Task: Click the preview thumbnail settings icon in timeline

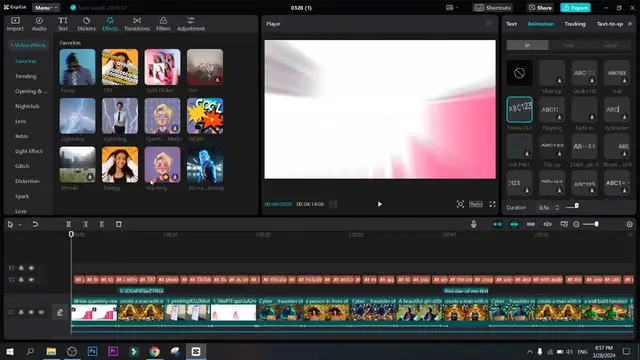Action: point(564,224)
